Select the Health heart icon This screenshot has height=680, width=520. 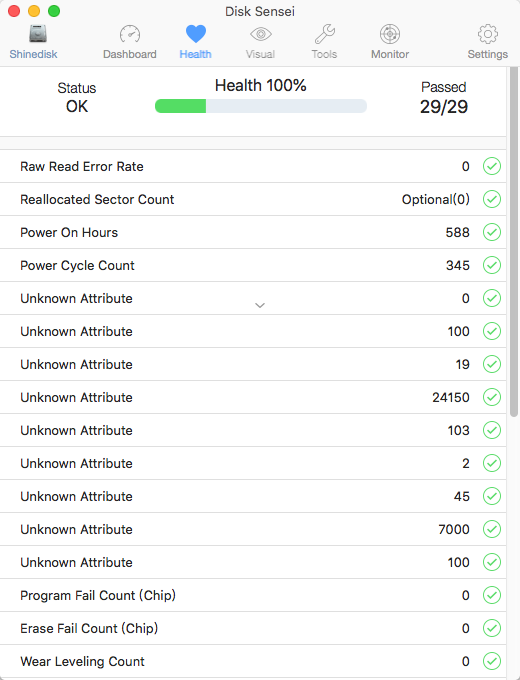coord(196,34)
